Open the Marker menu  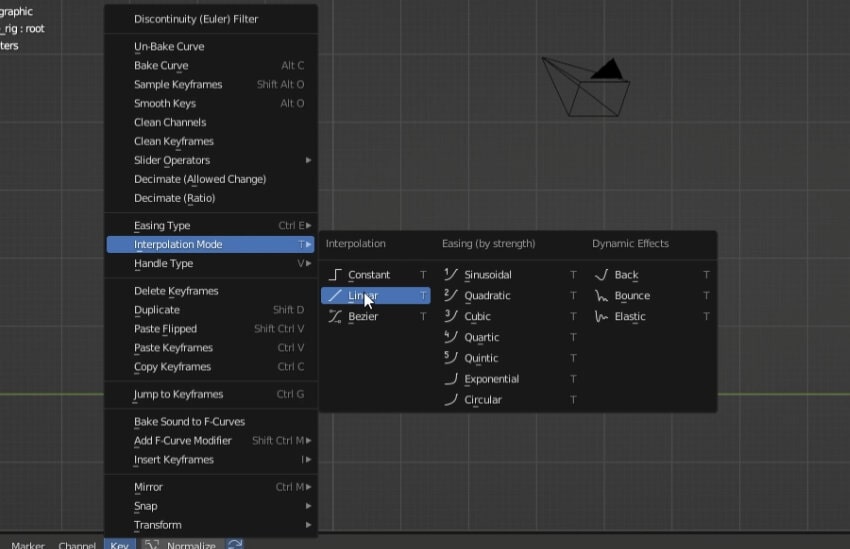point(28,545)
